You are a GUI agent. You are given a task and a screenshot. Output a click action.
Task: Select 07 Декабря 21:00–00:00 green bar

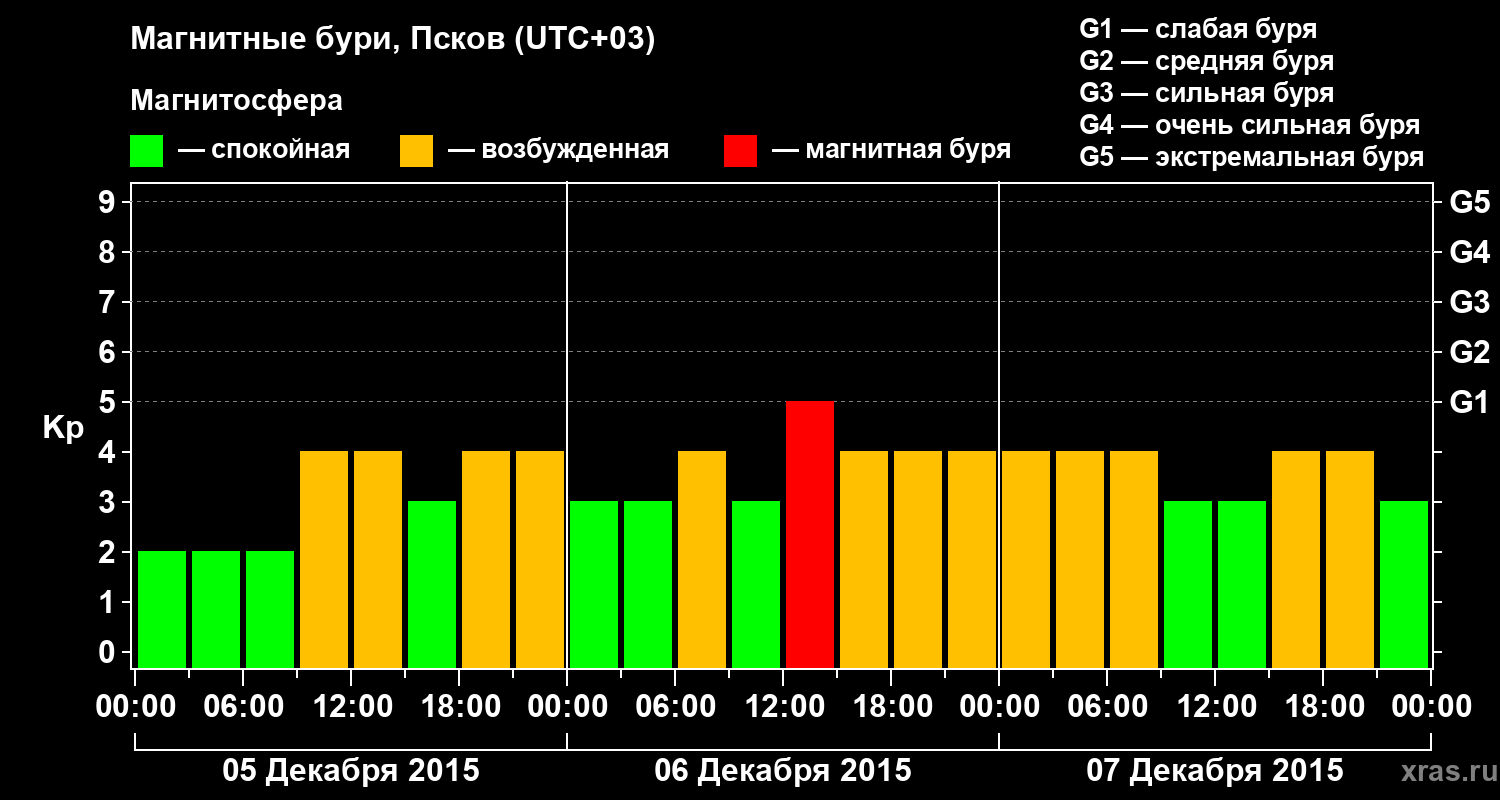pyautogui.click(x=1404, y=584)
